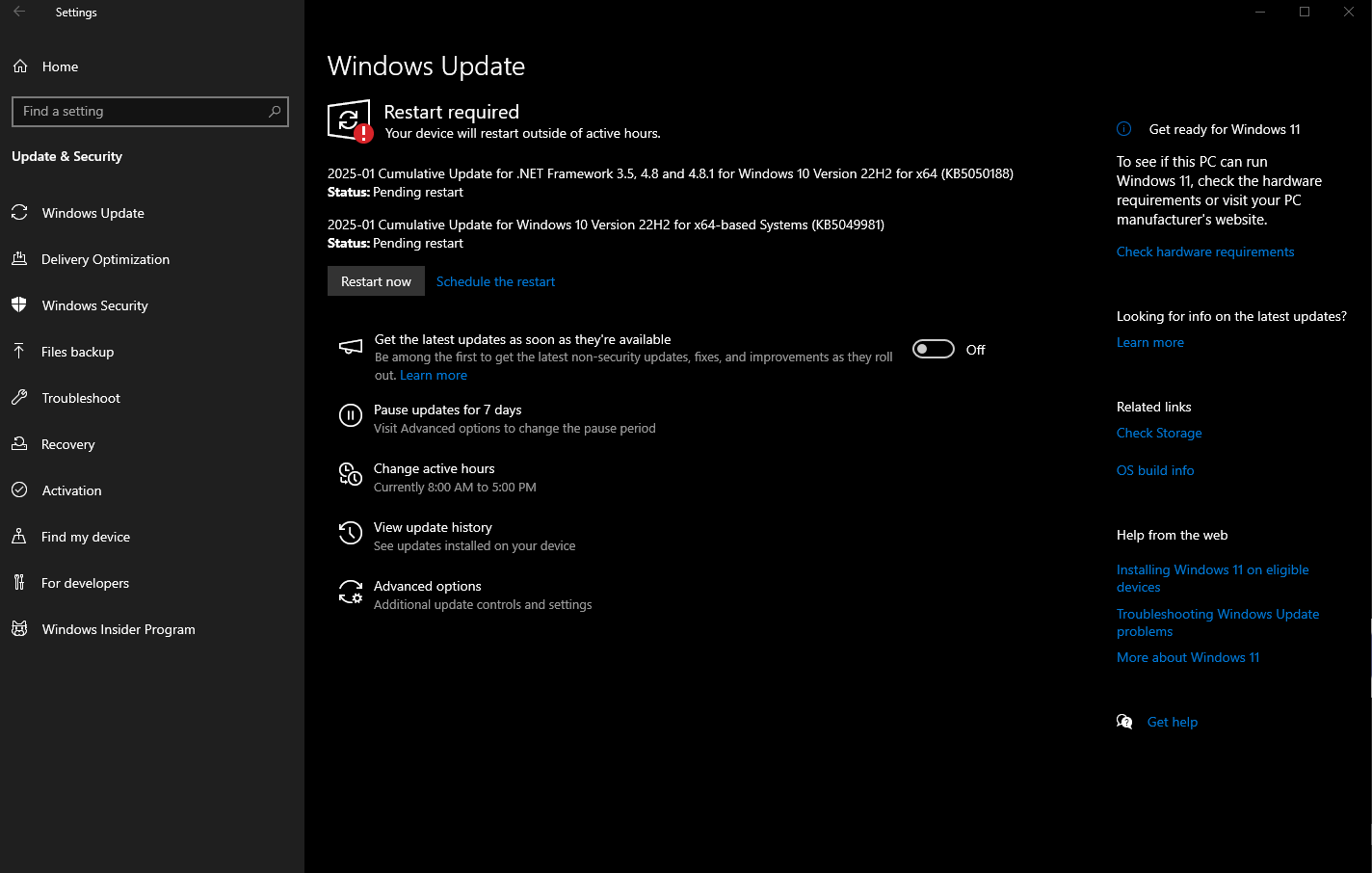Open OS build info link
The image size is (1372, 873).
[1155, 470]
